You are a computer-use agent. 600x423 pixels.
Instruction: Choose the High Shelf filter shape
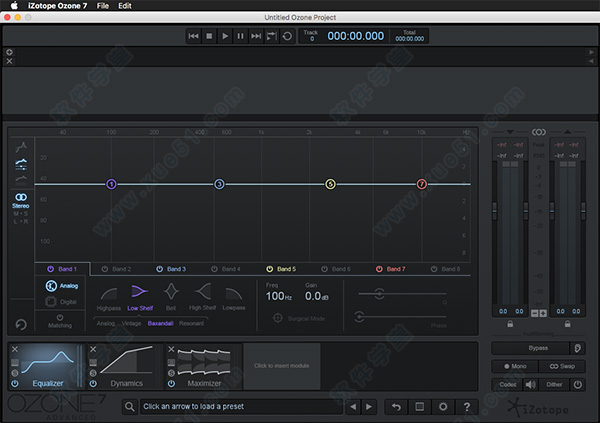[x=202, y=297]
